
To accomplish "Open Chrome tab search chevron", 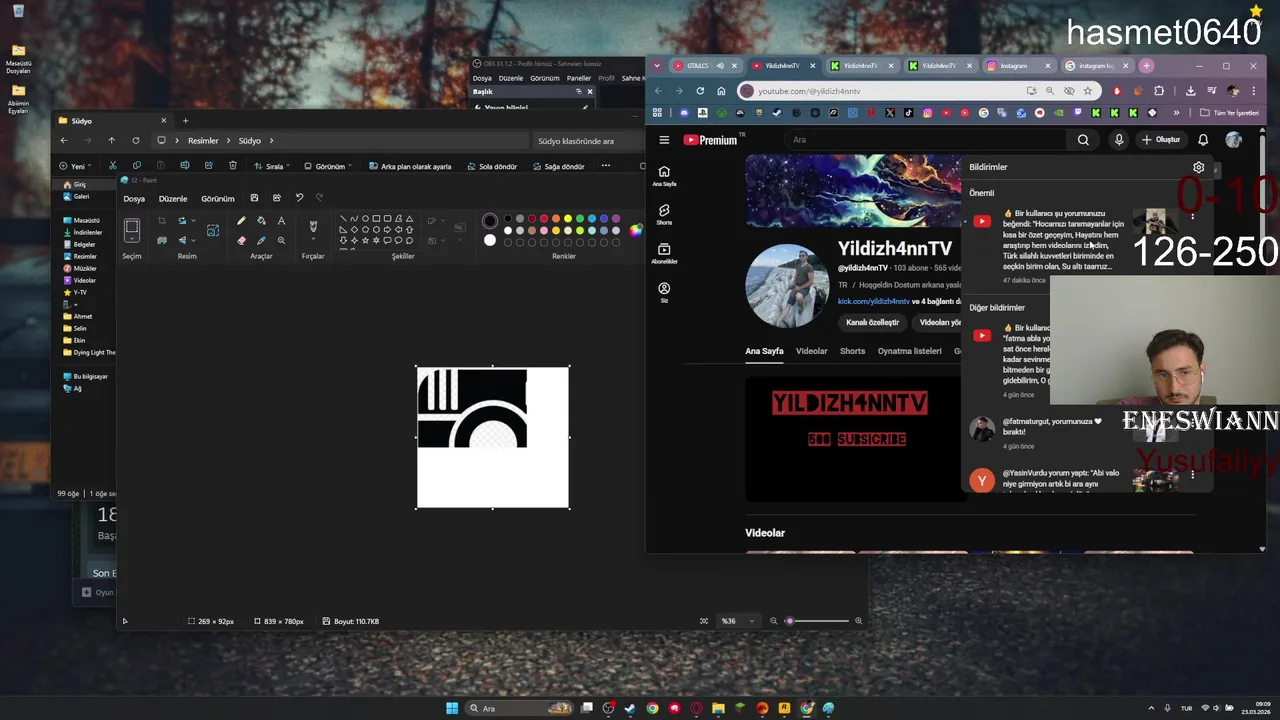I will click(x=657, y=66).
